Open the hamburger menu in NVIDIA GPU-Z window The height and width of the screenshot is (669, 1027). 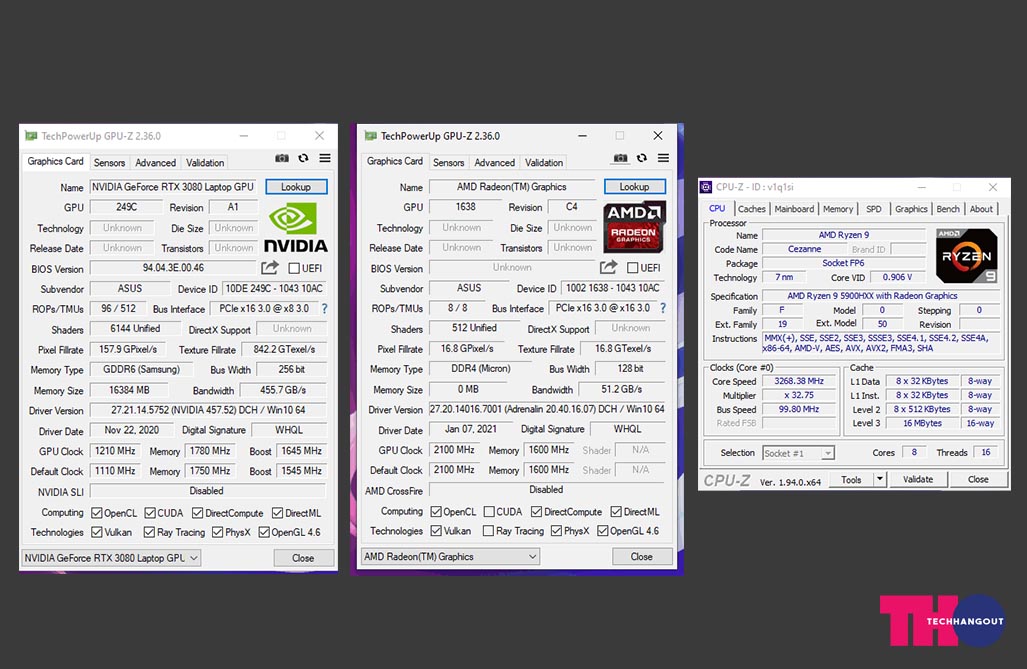point(325,158)
